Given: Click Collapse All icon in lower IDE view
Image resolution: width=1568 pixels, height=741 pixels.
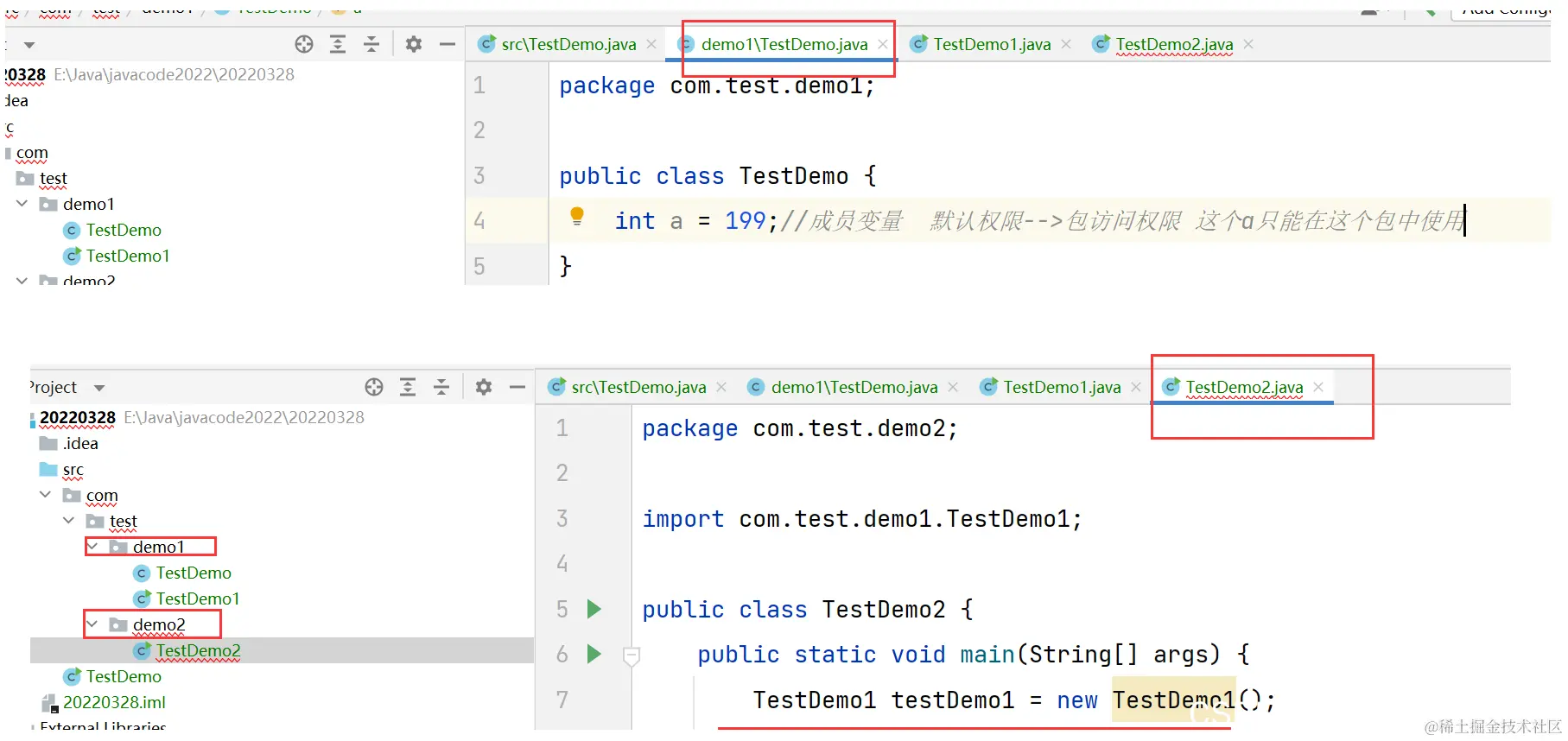Looking at the screenshot, I should (x=441, y=387).
